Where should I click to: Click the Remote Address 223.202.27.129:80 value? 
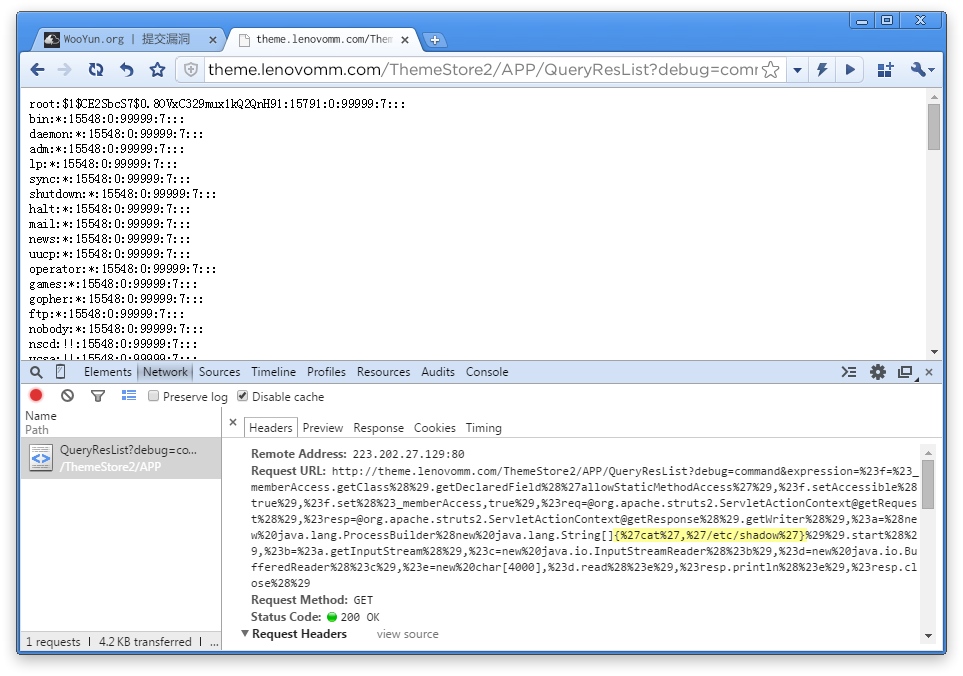[408, 454]
